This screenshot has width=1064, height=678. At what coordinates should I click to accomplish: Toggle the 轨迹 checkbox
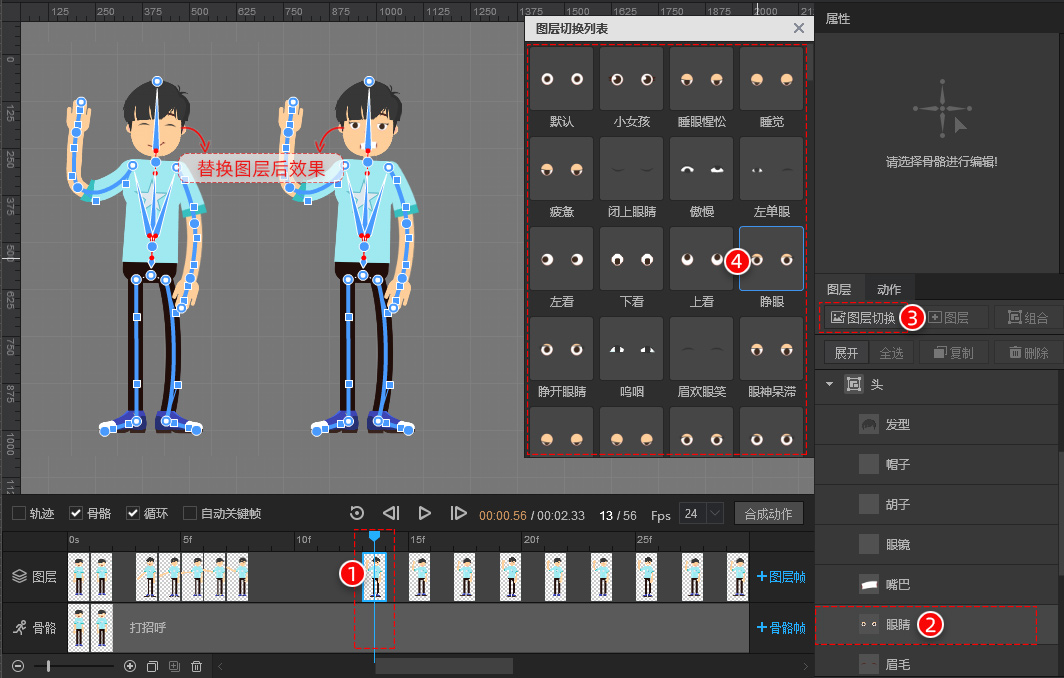(19, 513)
